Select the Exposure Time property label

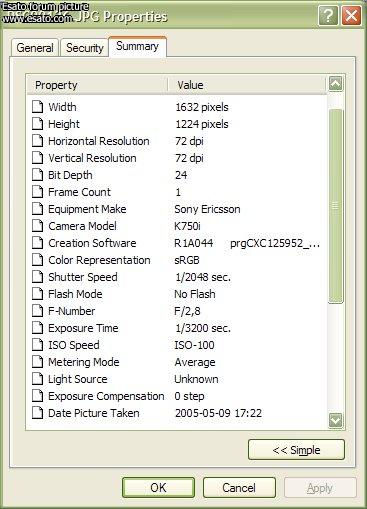click(83, 328)
